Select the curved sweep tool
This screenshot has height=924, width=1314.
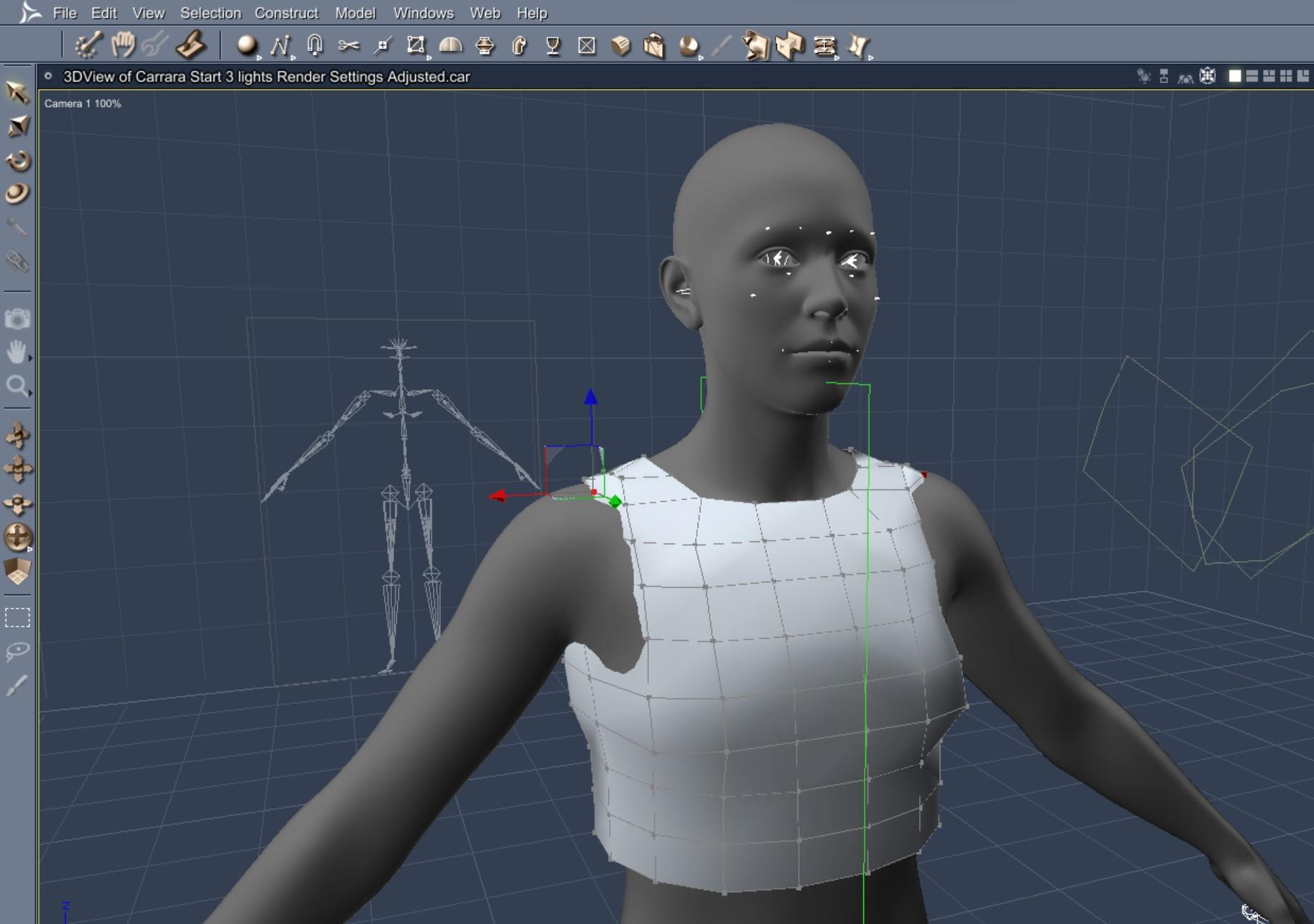519,46
